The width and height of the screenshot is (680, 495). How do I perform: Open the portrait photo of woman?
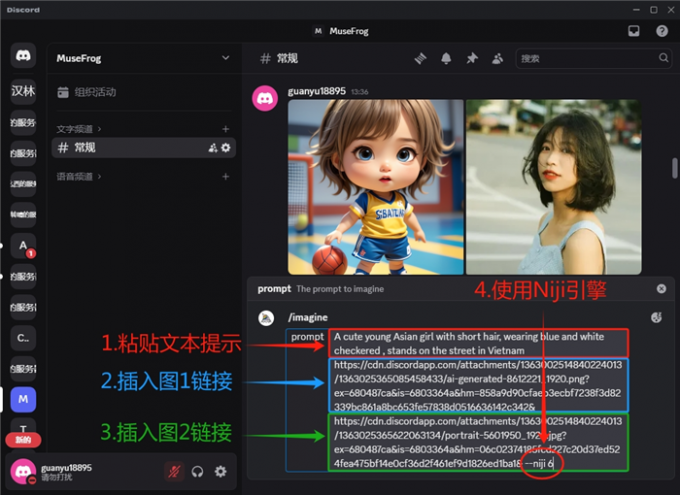click(x=553, y=187)
